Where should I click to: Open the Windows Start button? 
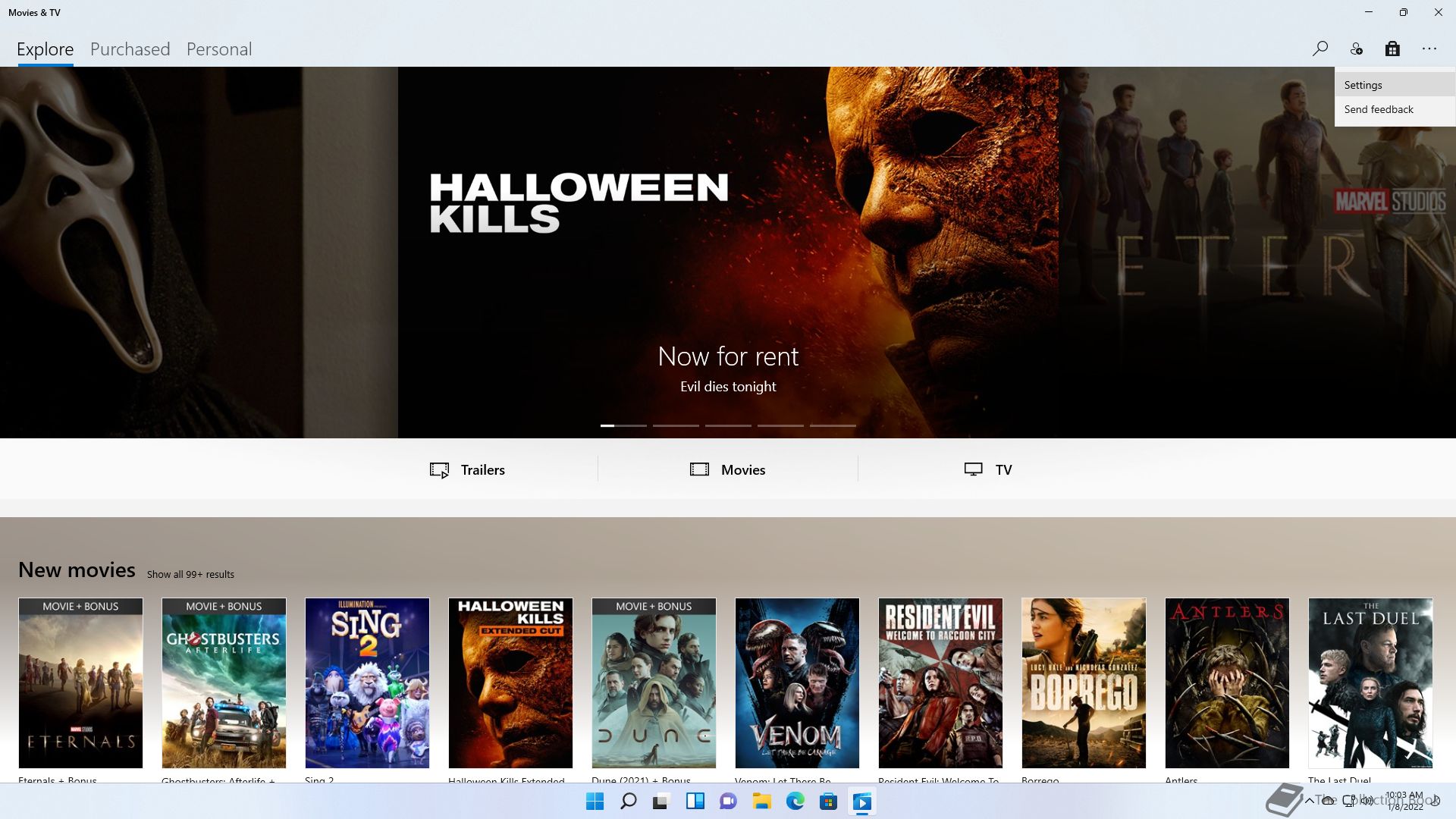(x=595, y=802)
